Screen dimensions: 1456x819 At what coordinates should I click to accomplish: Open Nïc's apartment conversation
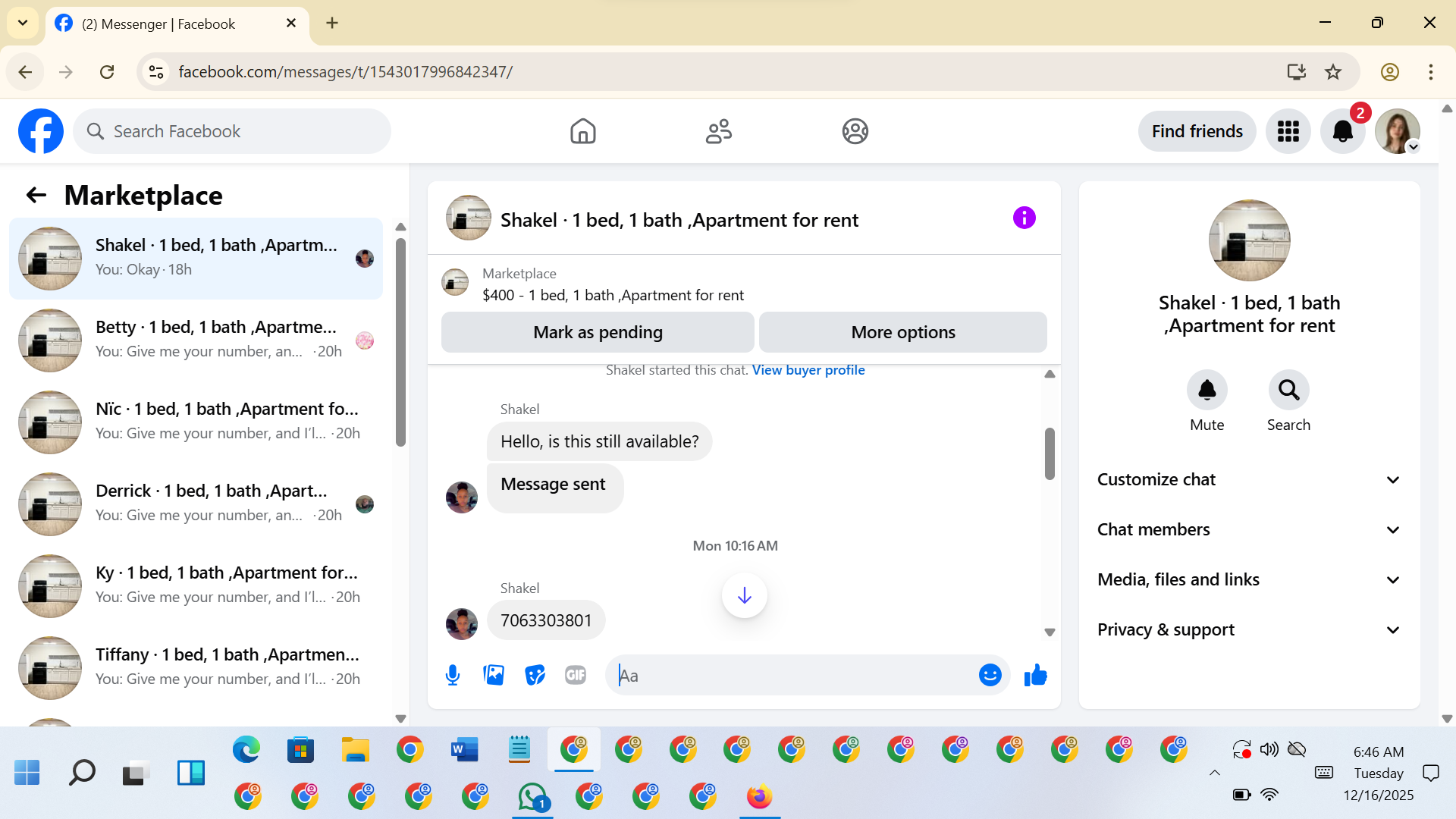pyautogui.click(x=196, y=422)
